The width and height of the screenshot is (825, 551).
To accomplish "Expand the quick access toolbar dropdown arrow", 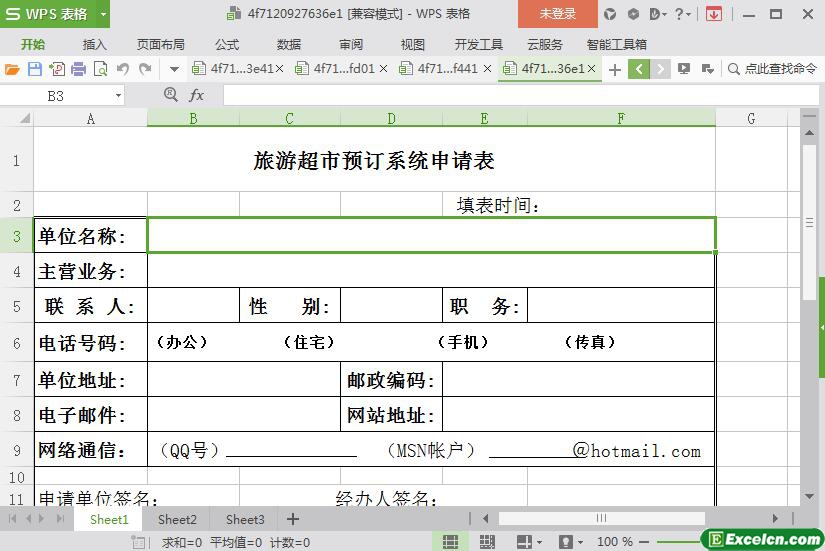I will point(174,69).
